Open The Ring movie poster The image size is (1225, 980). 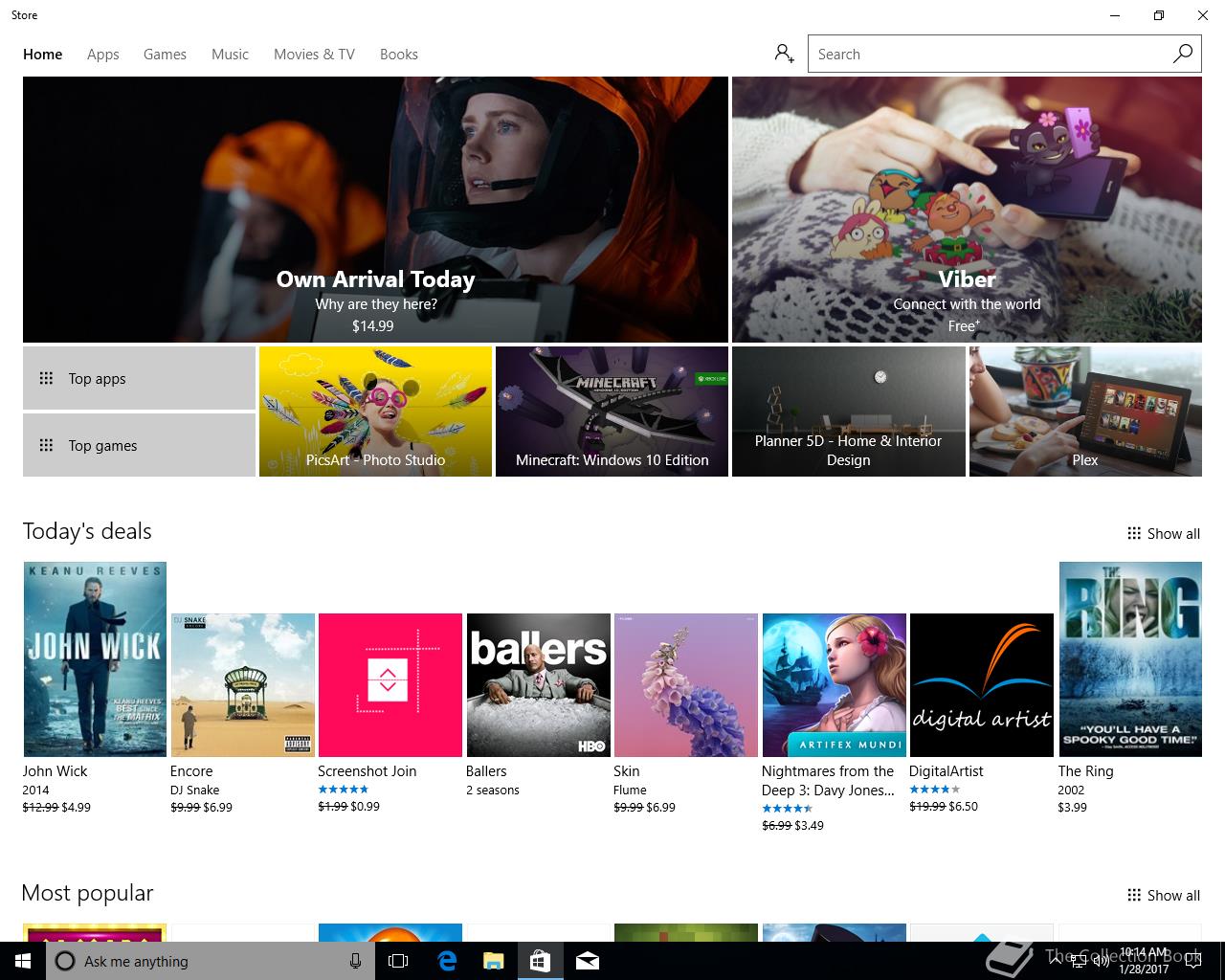point(1129,659)
